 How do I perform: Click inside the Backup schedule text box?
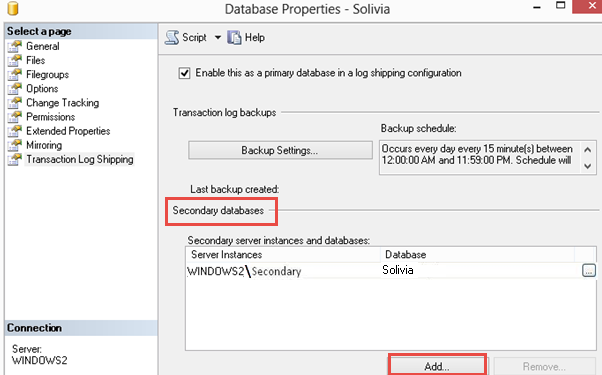pyautogui.click(x=480, y=158)
